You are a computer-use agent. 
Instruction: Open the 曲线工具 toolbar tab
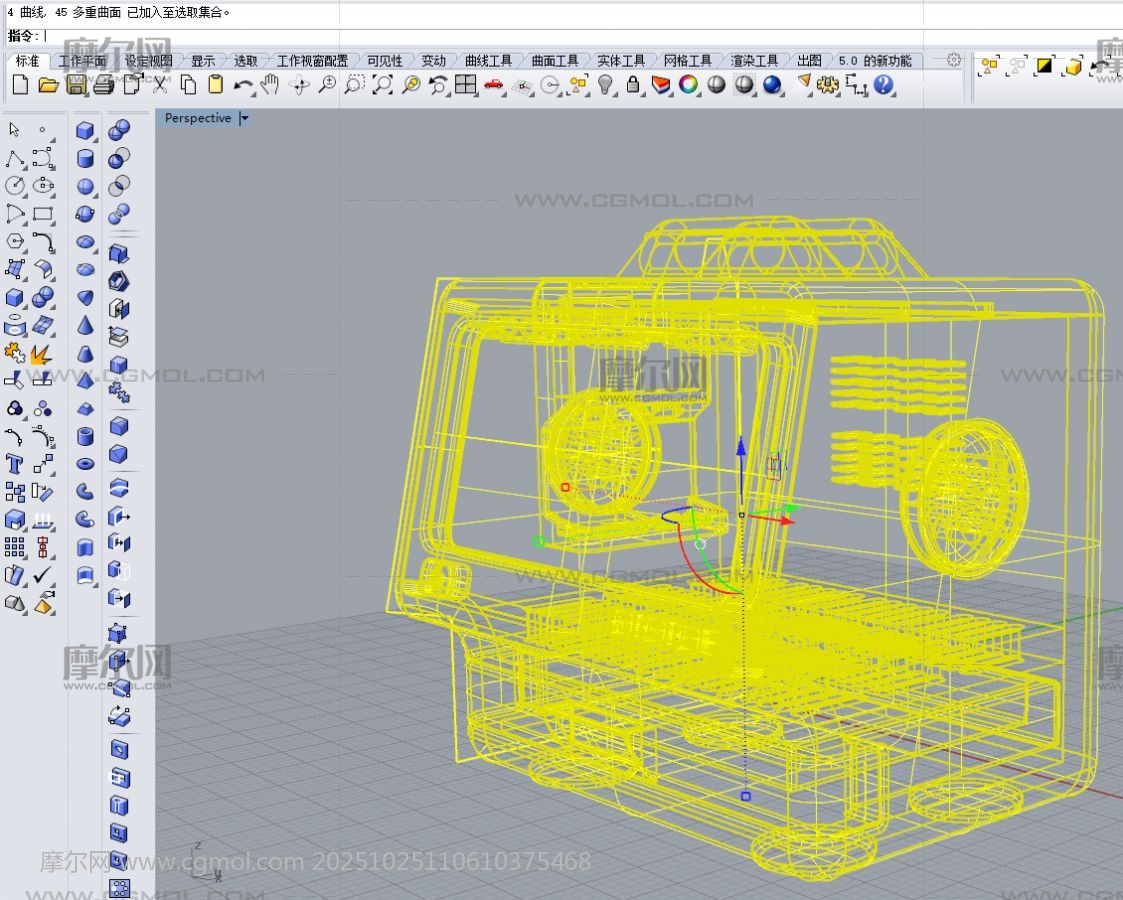pyautogui.click(x=488, y=61)
